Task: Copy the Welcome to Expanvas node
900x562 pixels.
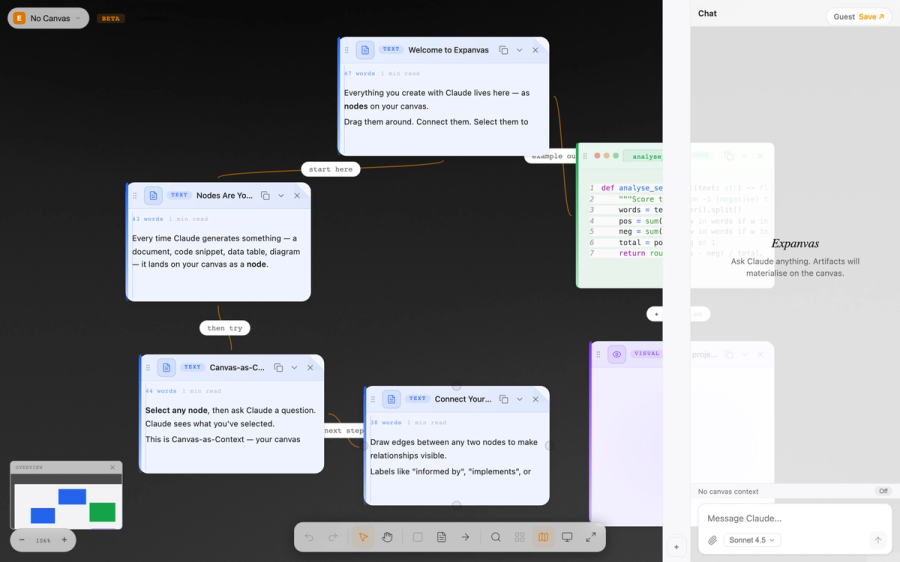Action: click(x=503, y=51)
